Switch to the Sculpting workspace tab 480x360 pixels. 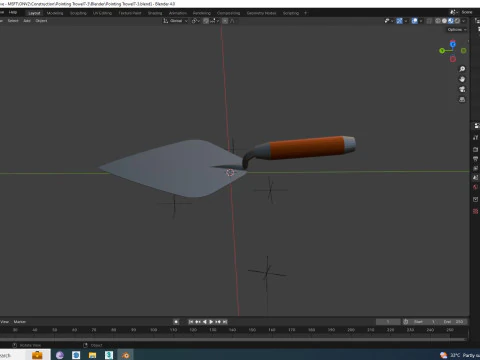pos(78,13)
